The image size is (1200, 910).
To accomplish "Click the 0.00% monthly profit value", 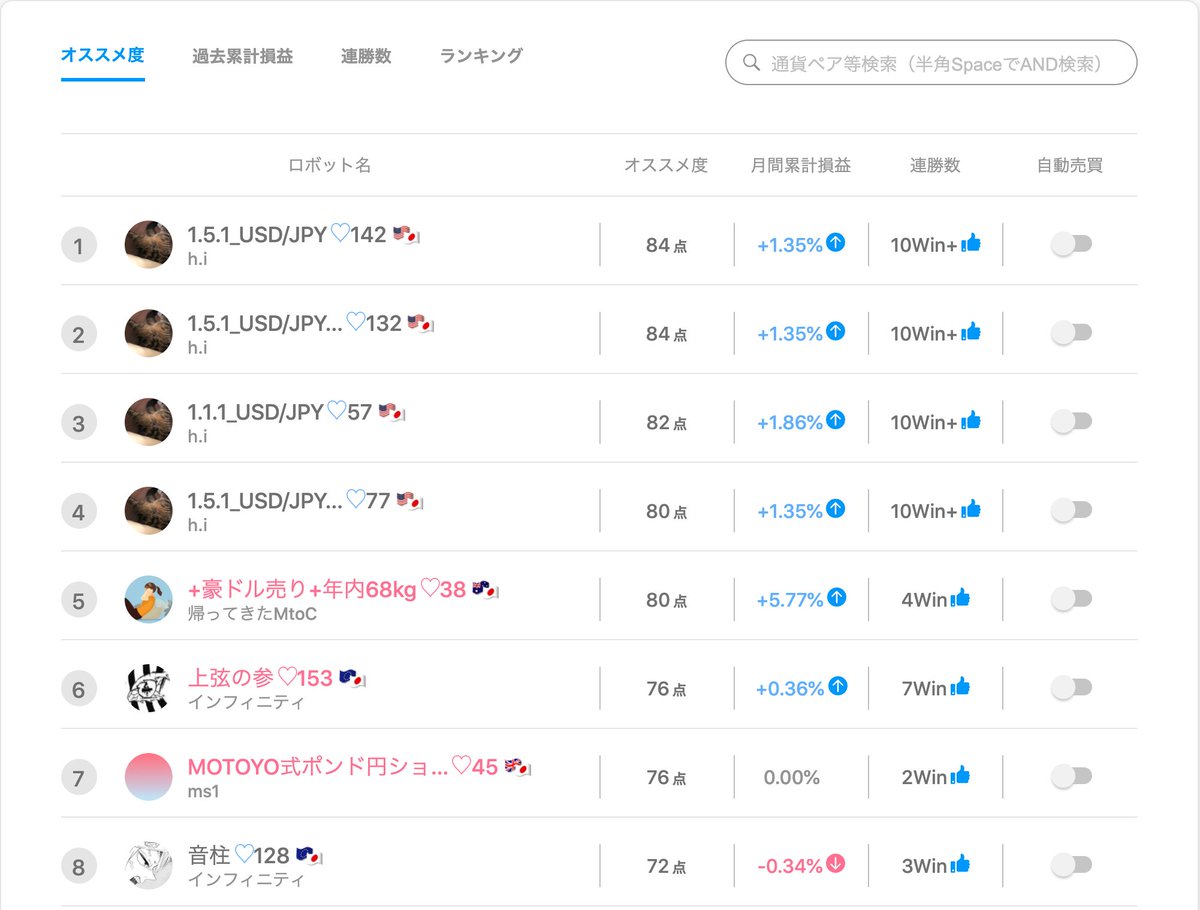I will [x=791, y=777].
